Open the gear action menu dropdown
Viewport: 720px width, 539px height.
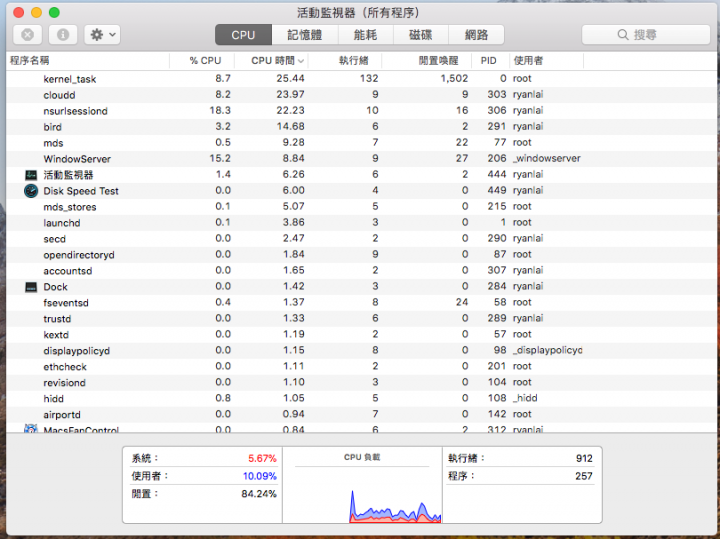(102, 34)
